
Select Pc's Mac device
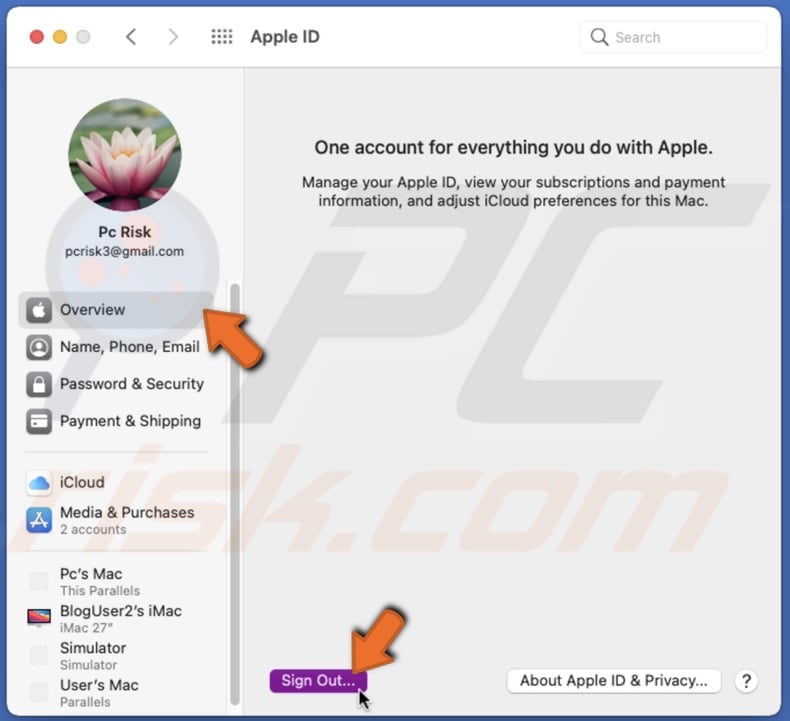coord(116,581)
